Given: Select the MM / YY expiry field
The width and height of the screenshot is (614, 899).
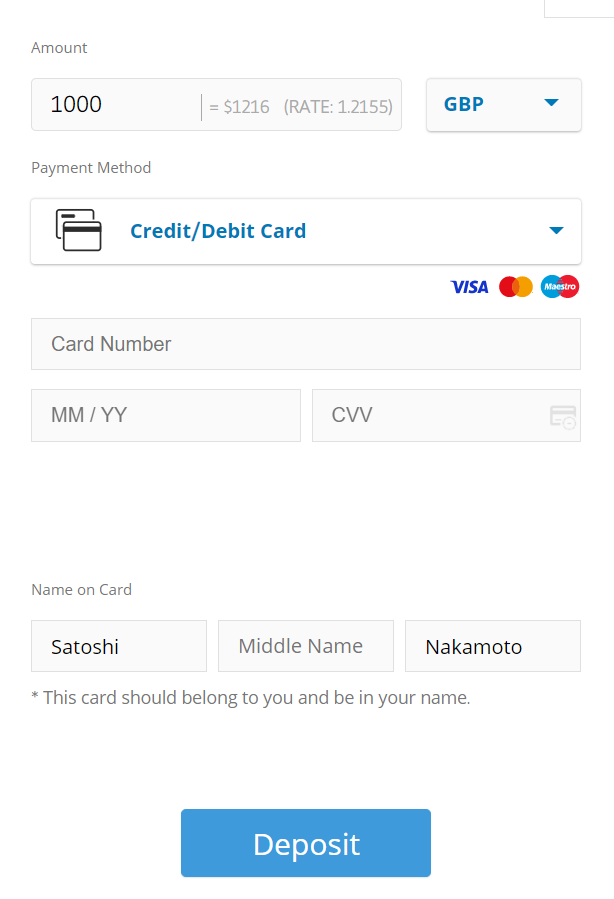Looking at the screenshot, I should [x=166, y=416].
